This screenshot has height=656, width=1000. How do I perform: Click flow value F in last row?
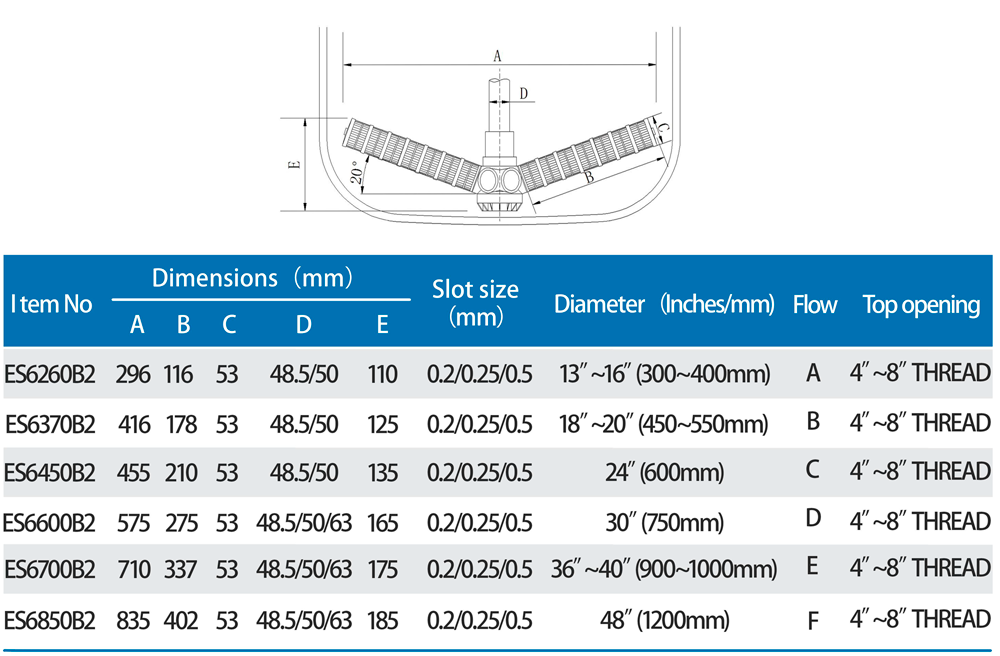click(812, 621)
